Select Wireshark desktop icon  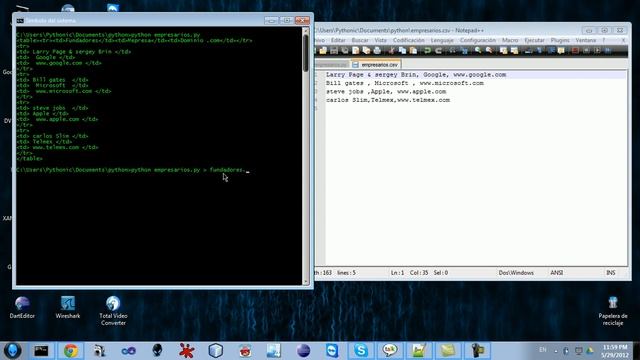pos(68,308)
